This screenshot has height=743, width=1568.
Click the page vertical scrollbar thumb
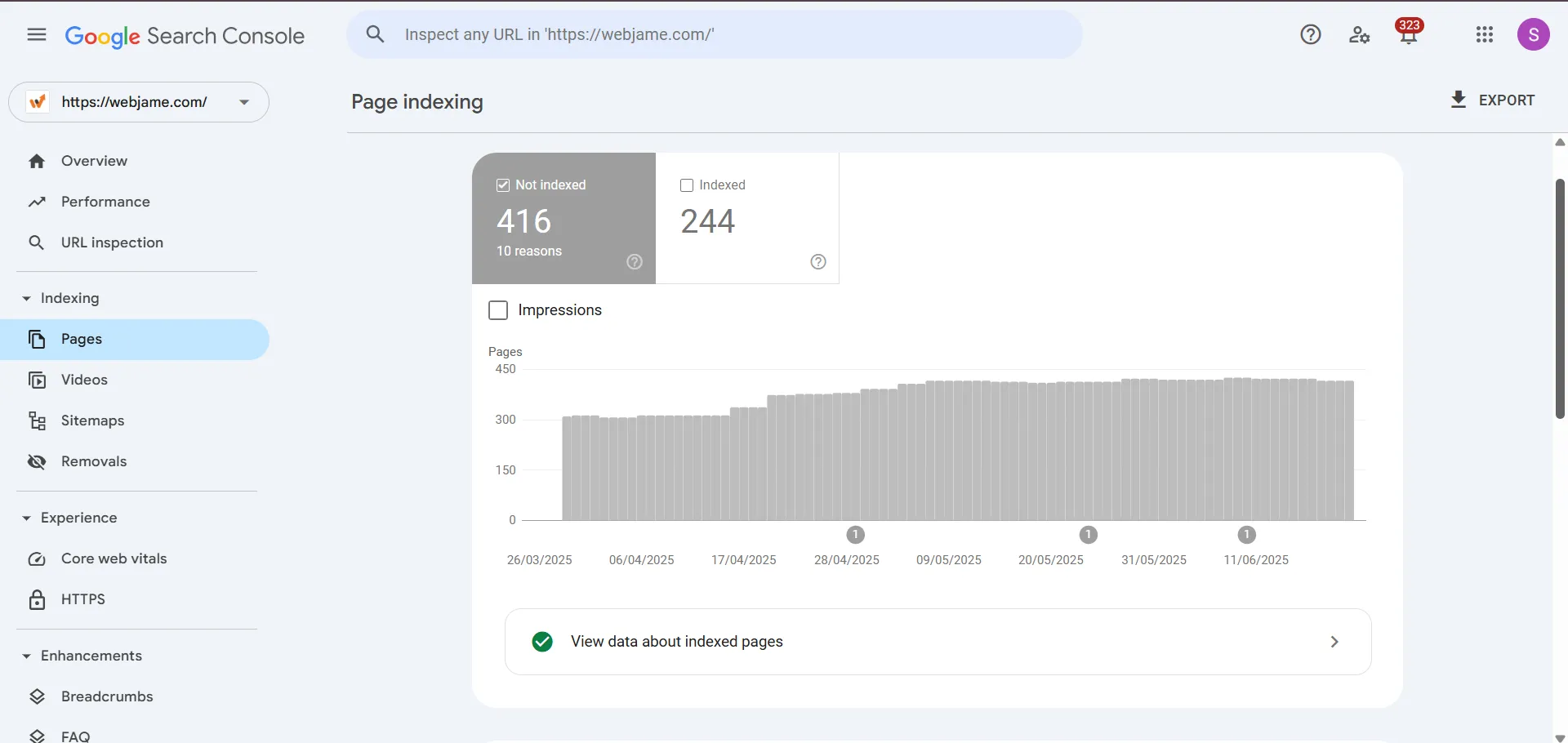1560,299
